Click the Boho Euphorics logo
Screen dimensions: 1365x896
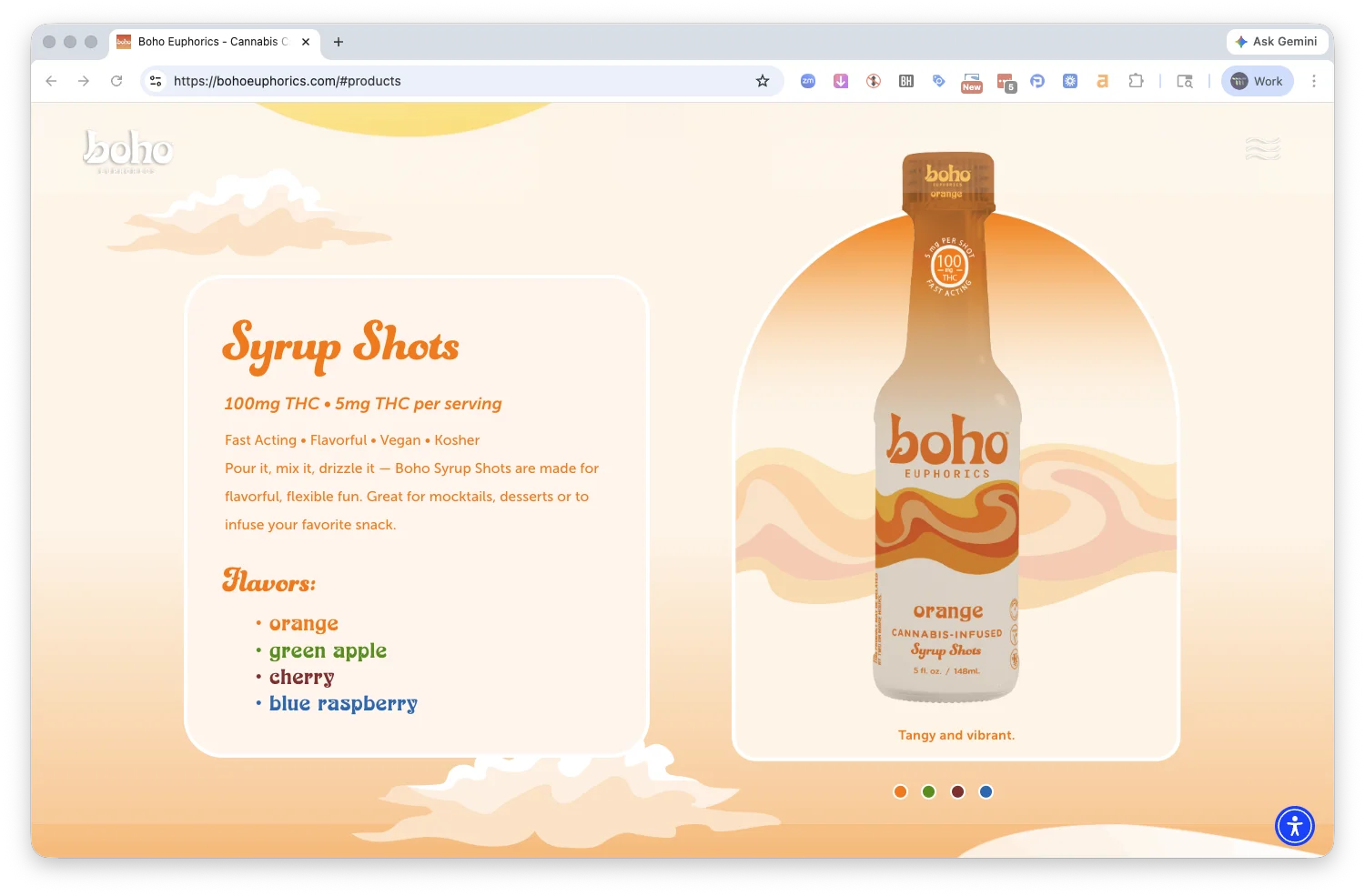(127, 150)
